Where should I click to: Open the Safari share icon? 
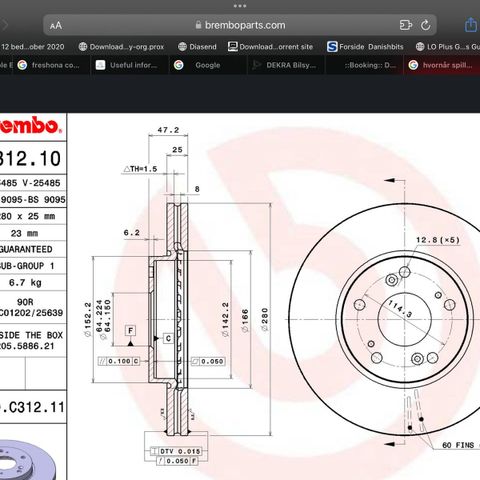[471, 25]
